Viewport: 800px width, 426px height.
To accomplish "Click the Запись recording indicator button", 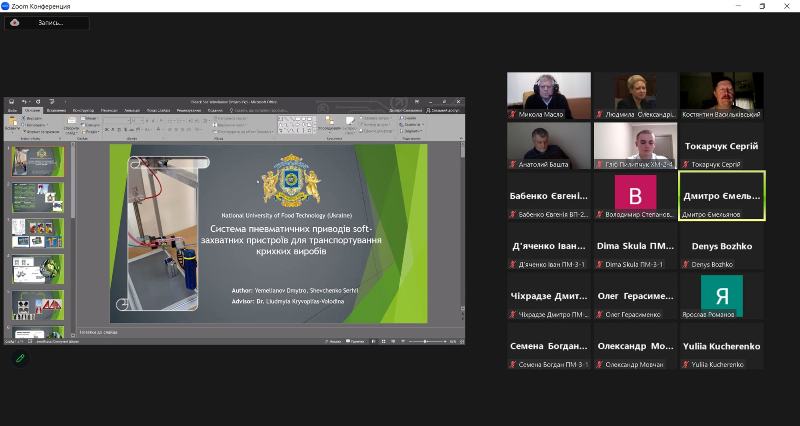I will click(x=46, y=22).
